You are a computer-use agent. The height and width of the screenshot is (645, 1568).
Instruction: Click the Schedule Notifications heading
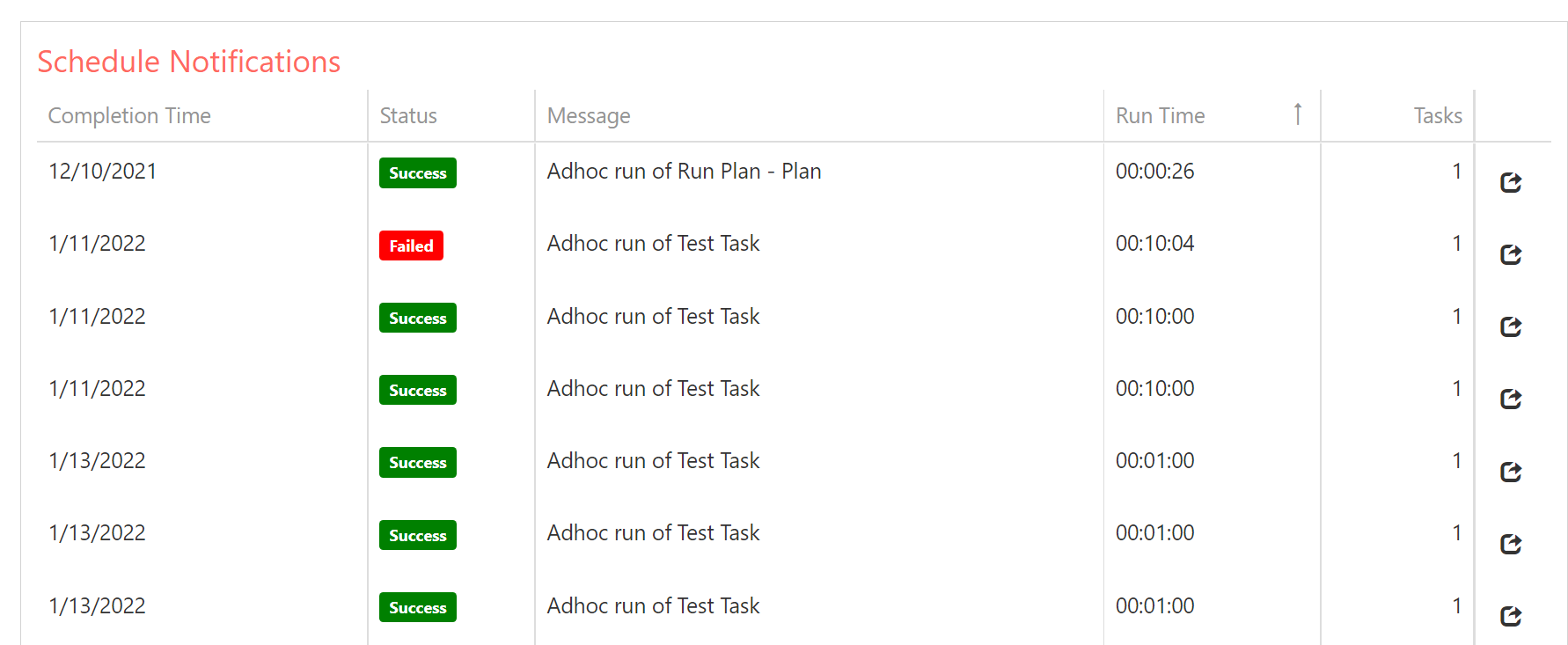tap(188, 62)
